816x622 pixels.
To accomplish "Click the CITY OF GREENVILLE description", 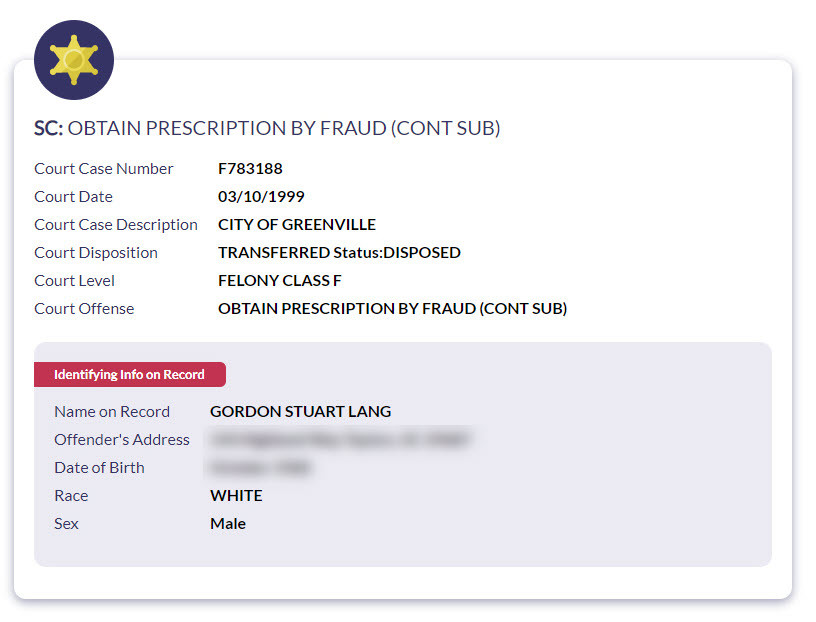I will tap(297, 225).
